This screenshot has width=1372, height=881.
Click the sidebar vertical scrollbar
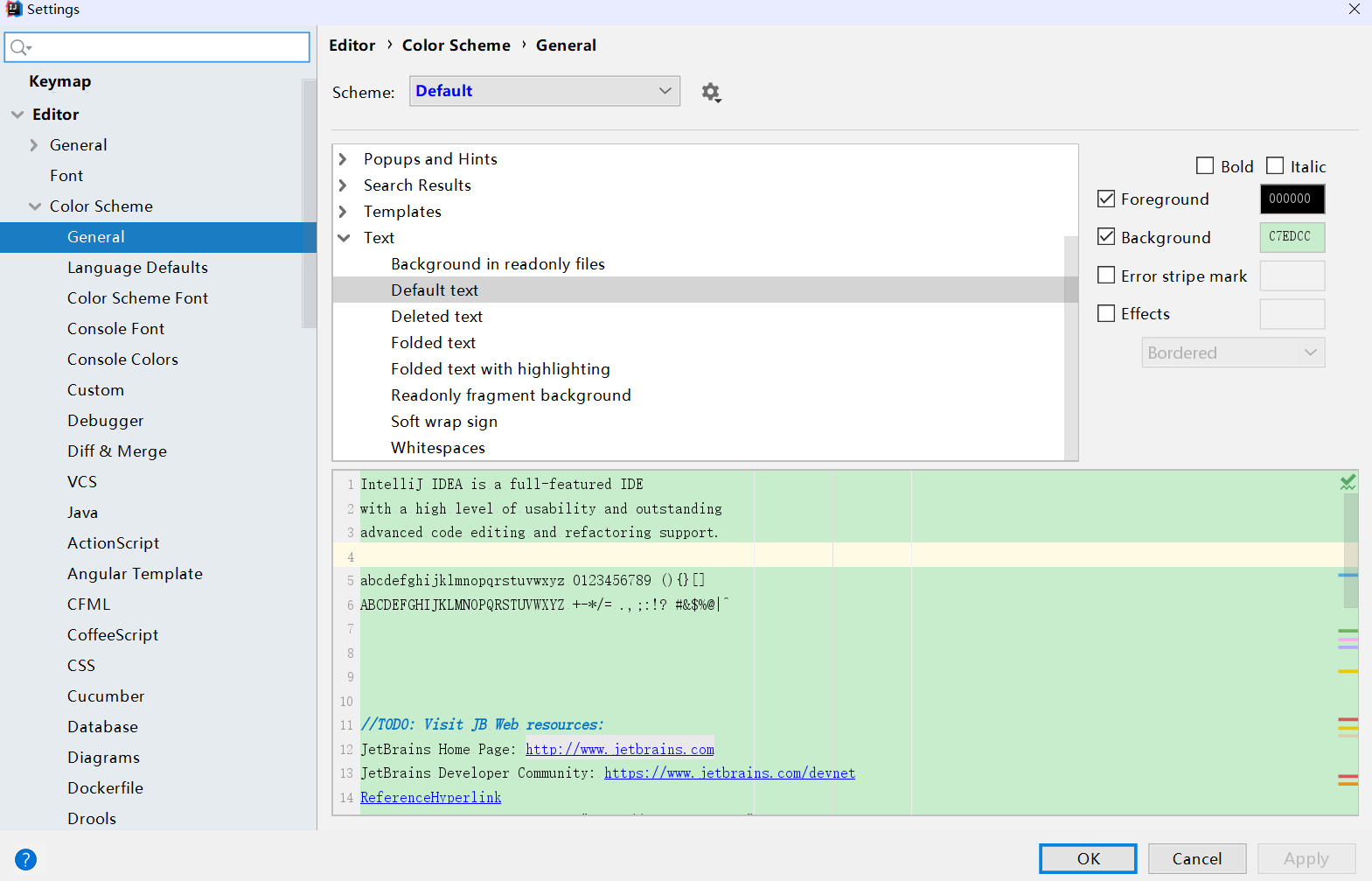click(309, 203)
